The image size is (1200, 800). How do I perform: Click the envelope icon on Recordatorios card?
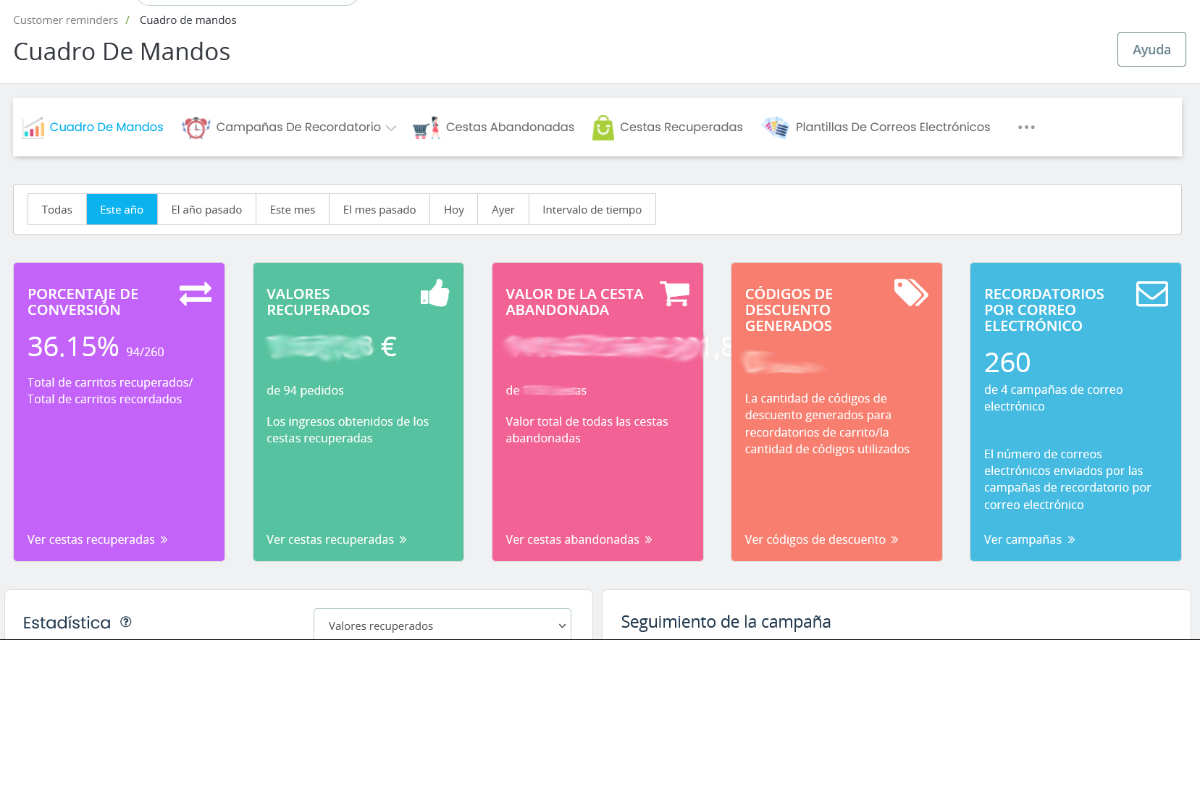click(x=1151, y=294)
